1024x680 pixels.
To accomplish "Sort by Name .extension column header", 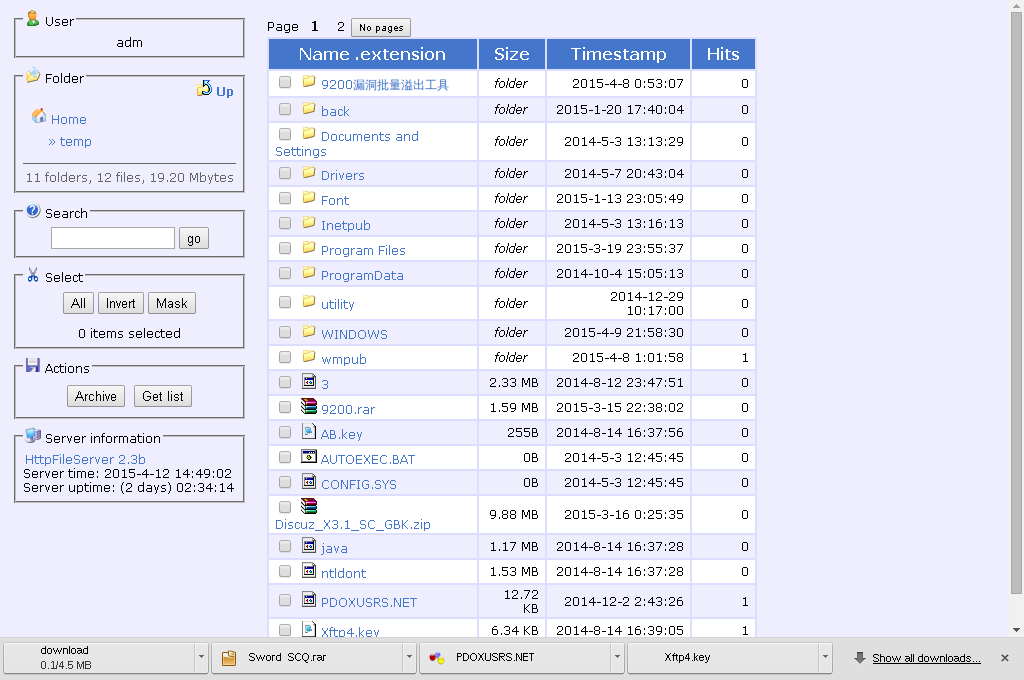I will 372,54.
